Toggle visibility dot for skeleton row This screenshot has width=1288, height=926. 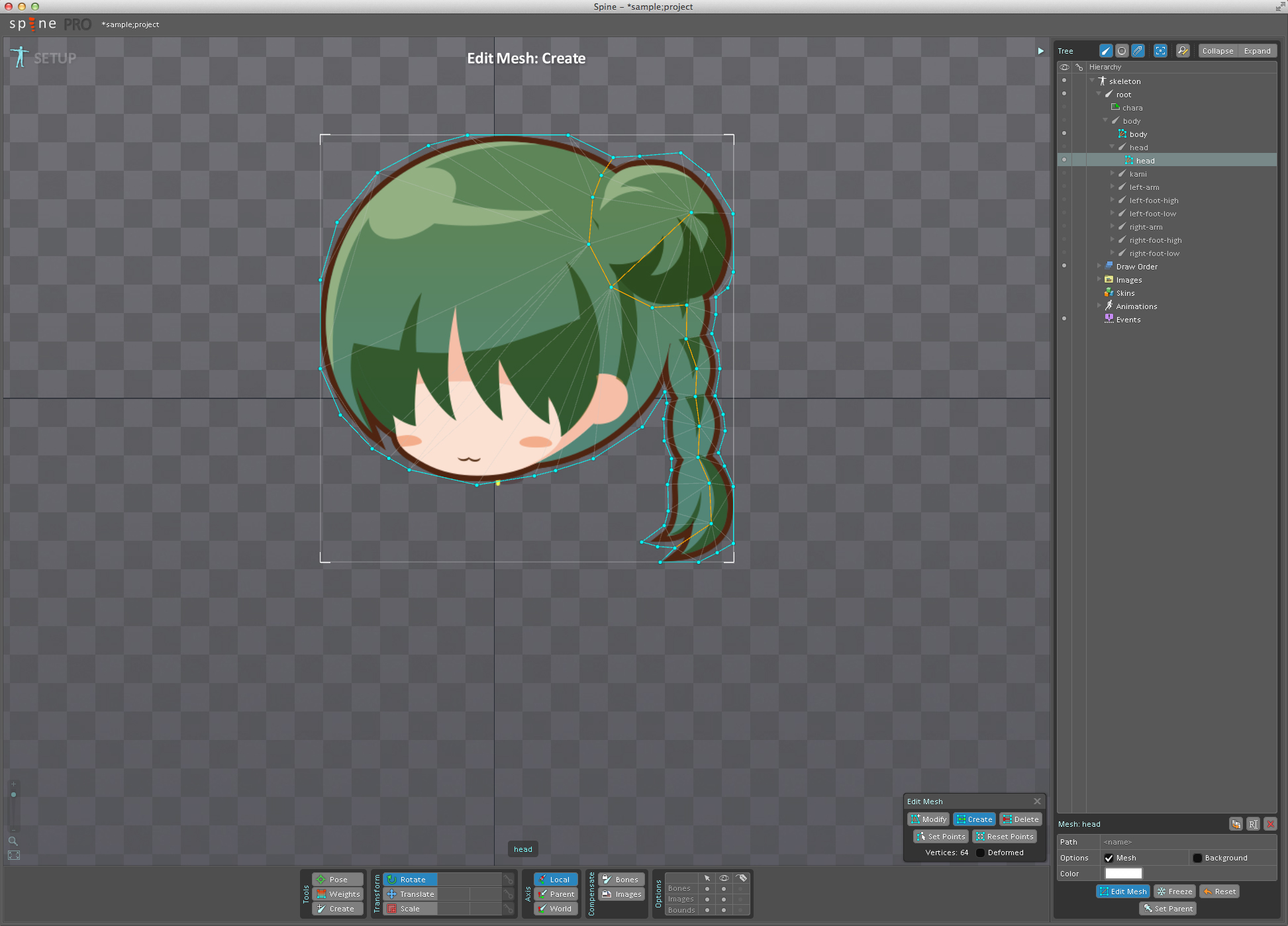[1064, 81]
